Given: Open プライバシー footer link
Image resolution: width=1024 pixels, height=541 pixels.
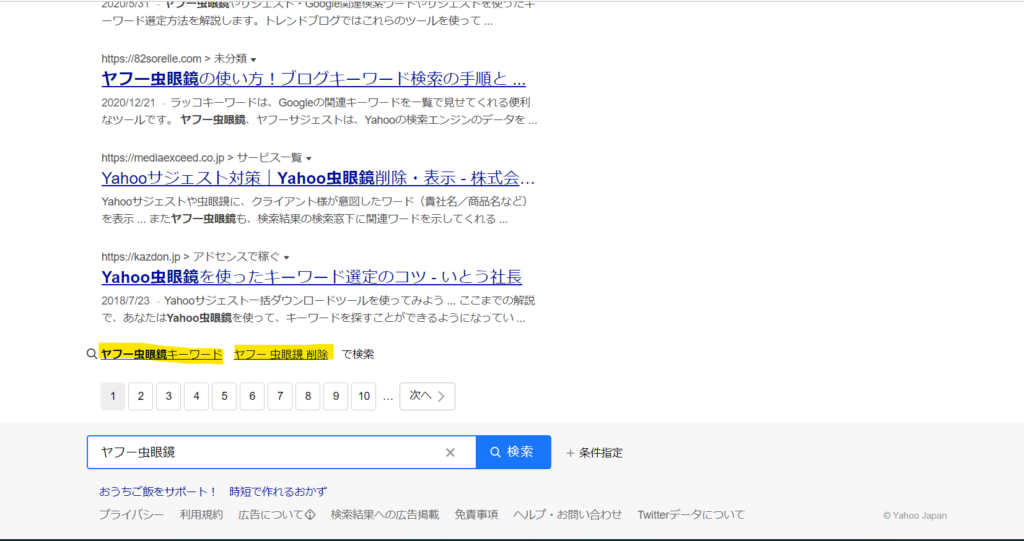Looking at the screenshot, I should pyautogui.click(x=131, y=515).
